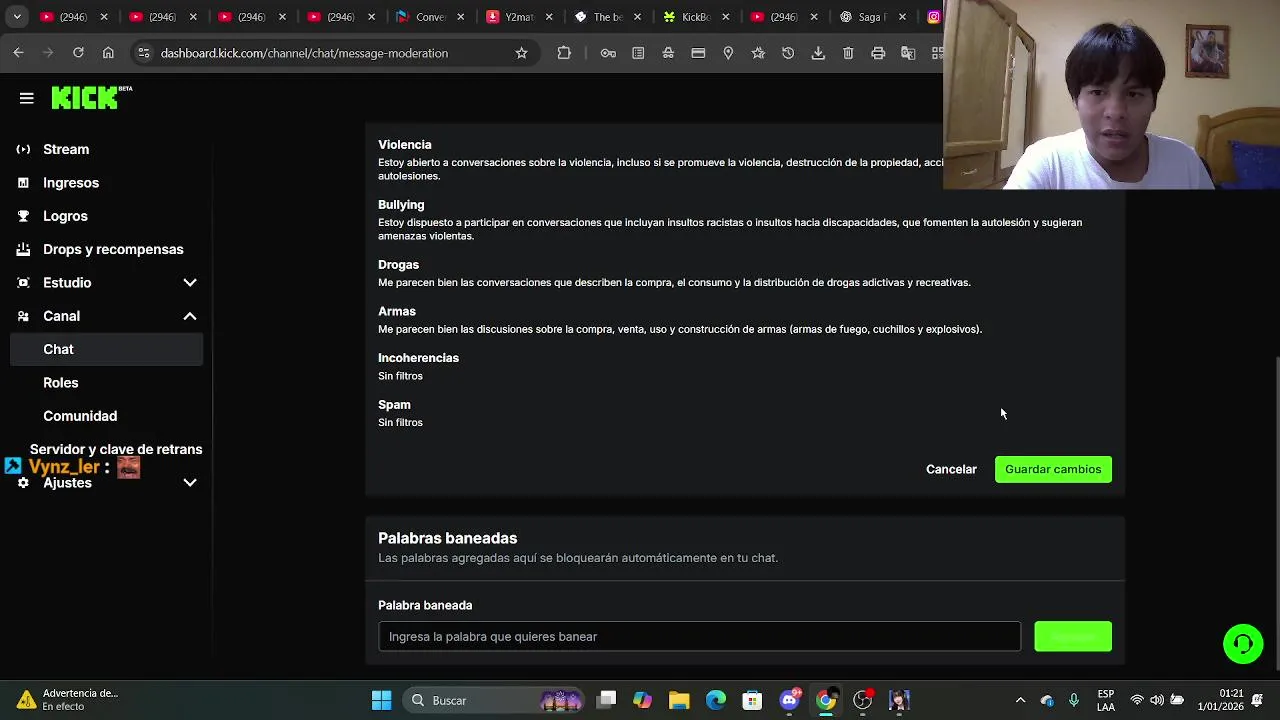The height and width of the screenshot is (720, 1280).
Task: Click the Ajustes gear icon
Action: (23, 483)
